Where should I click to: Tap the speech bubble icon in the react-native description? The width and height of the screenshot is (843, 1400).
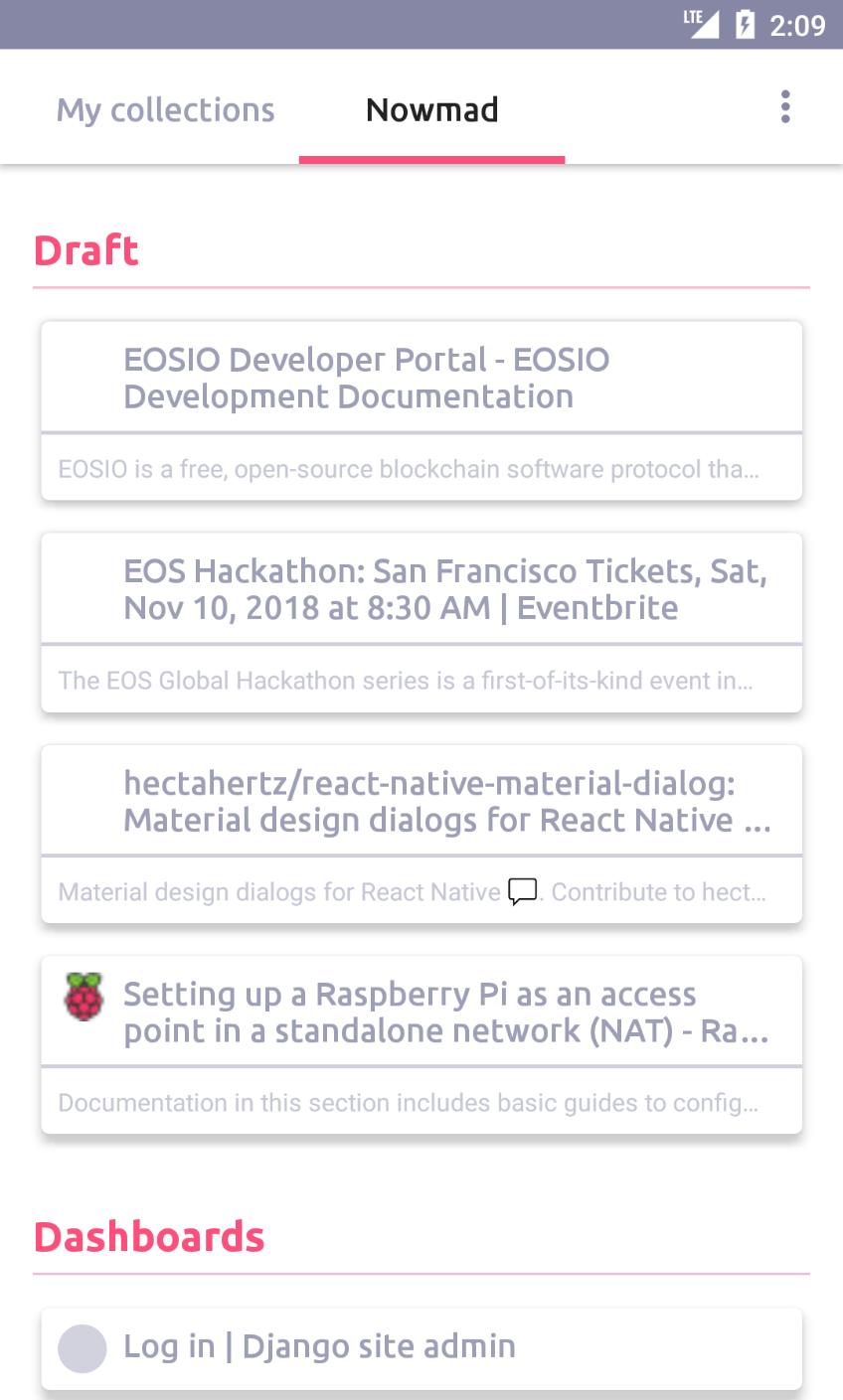[523, 891]
